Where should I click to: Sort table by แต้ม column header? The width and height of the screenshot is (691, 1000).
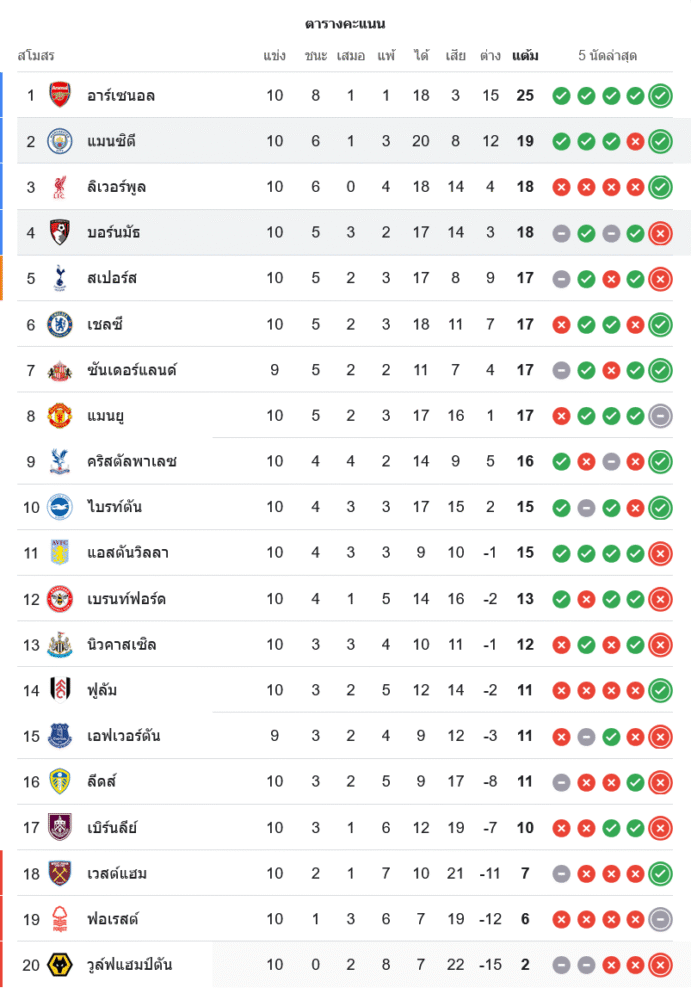click(x=525, y=55)
